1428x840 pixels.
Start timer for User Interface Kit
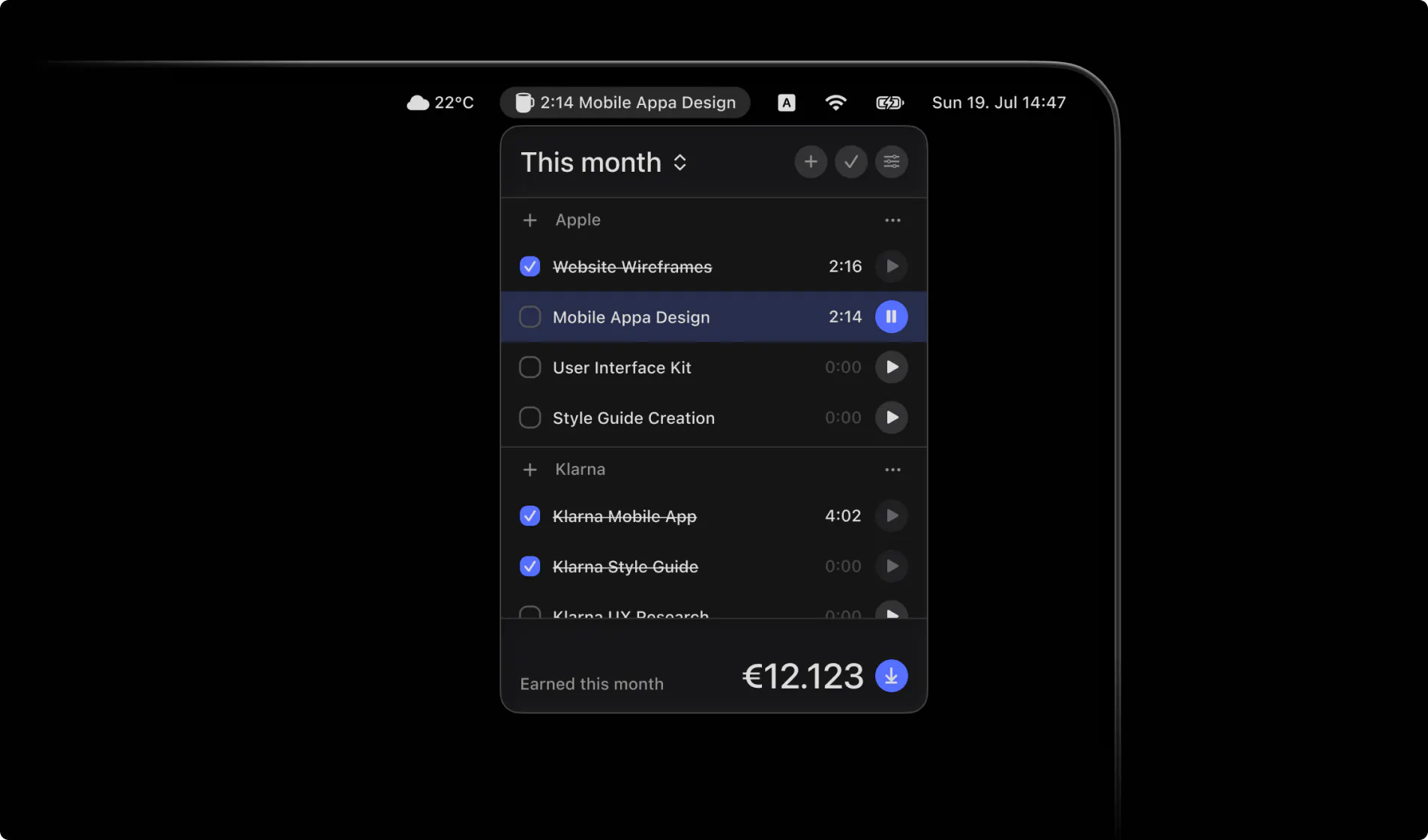click(892, 367)
